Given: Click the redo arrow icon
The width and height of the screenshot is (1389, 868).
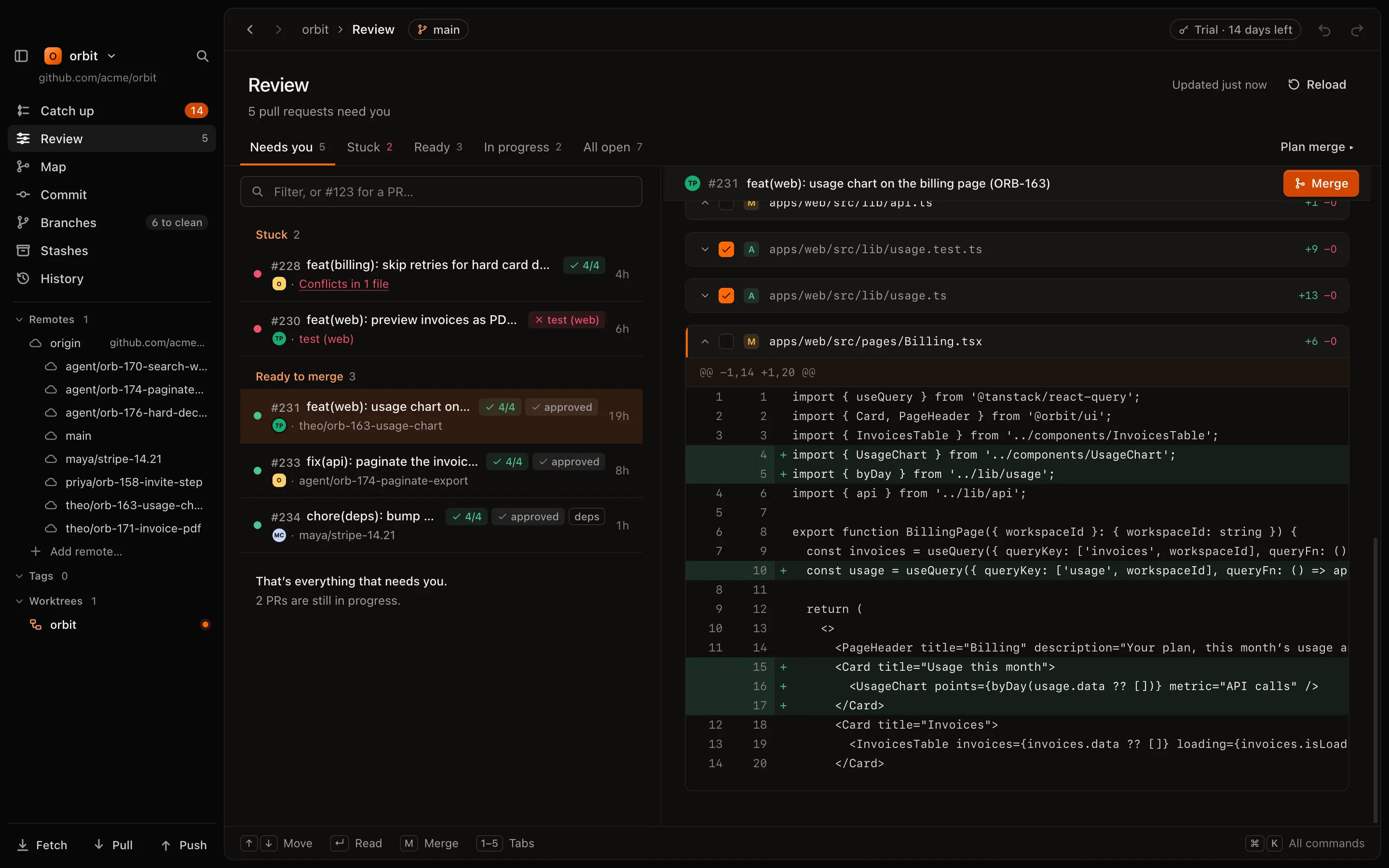Looking at the screenshot, I should click(1357, 30).
